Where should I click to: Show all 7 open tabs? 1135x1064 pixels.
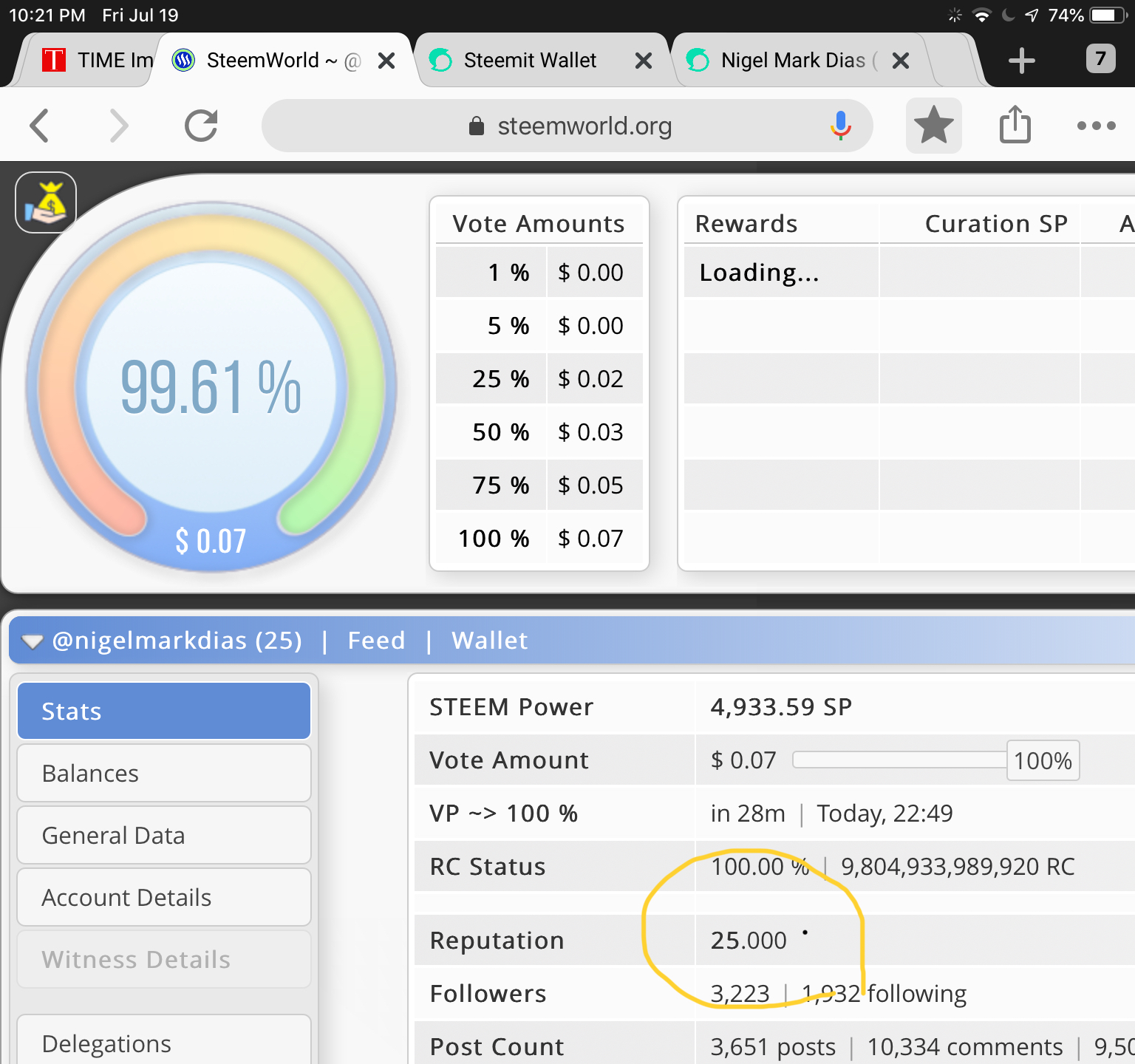pos(1100,59)
